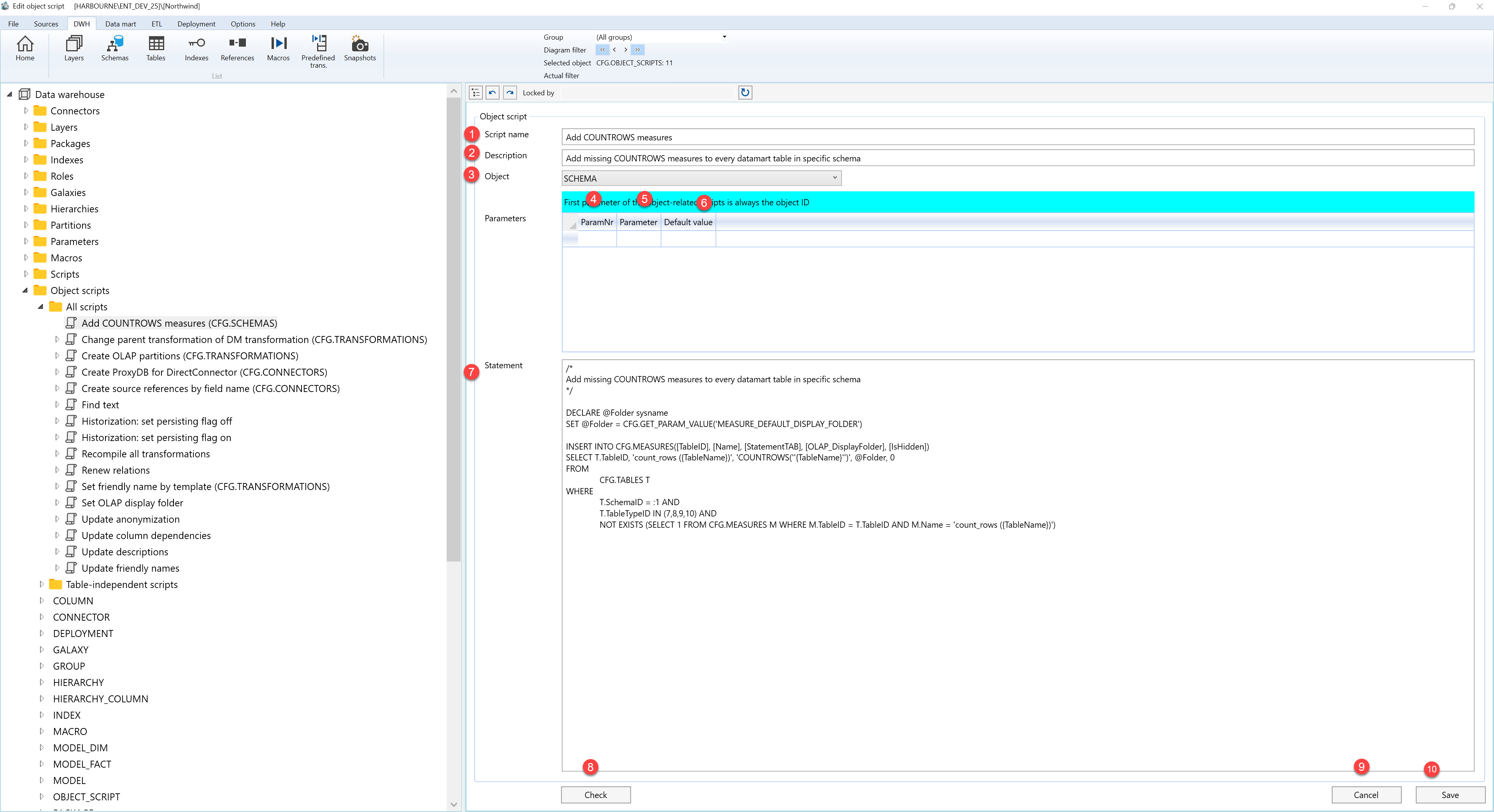Click the Cancel button
The width and height of the screenshot is (1494, 812).
pos(1366,794)
